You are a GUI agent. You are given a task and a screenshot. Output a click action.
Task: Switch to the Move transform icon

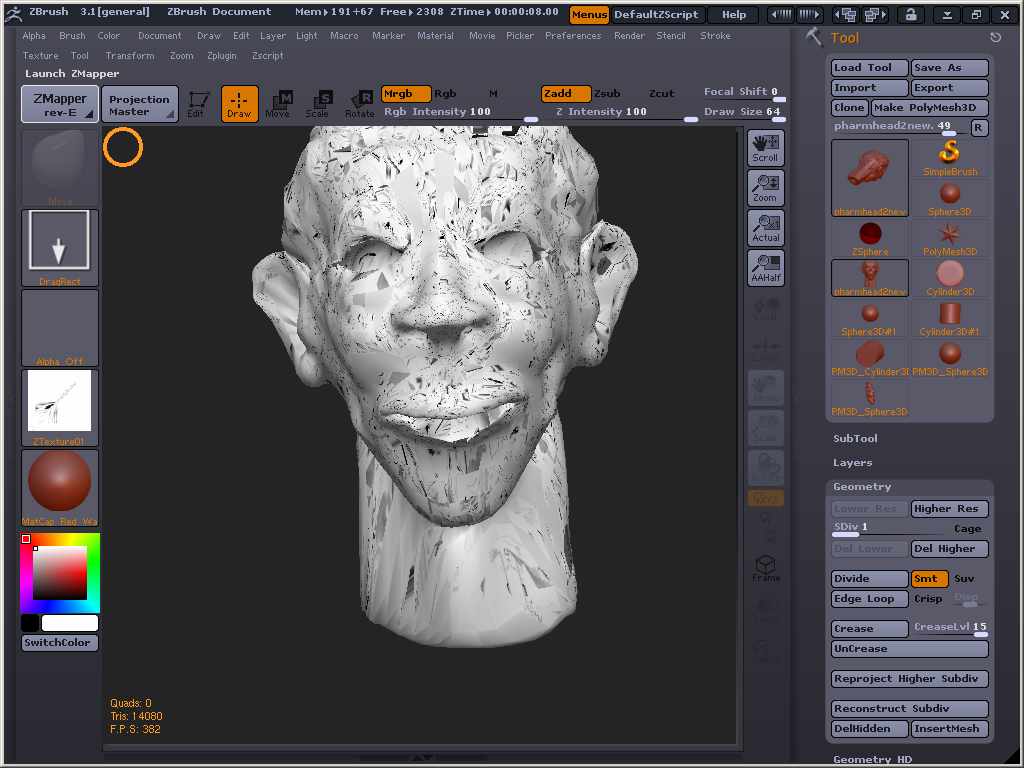280,102
